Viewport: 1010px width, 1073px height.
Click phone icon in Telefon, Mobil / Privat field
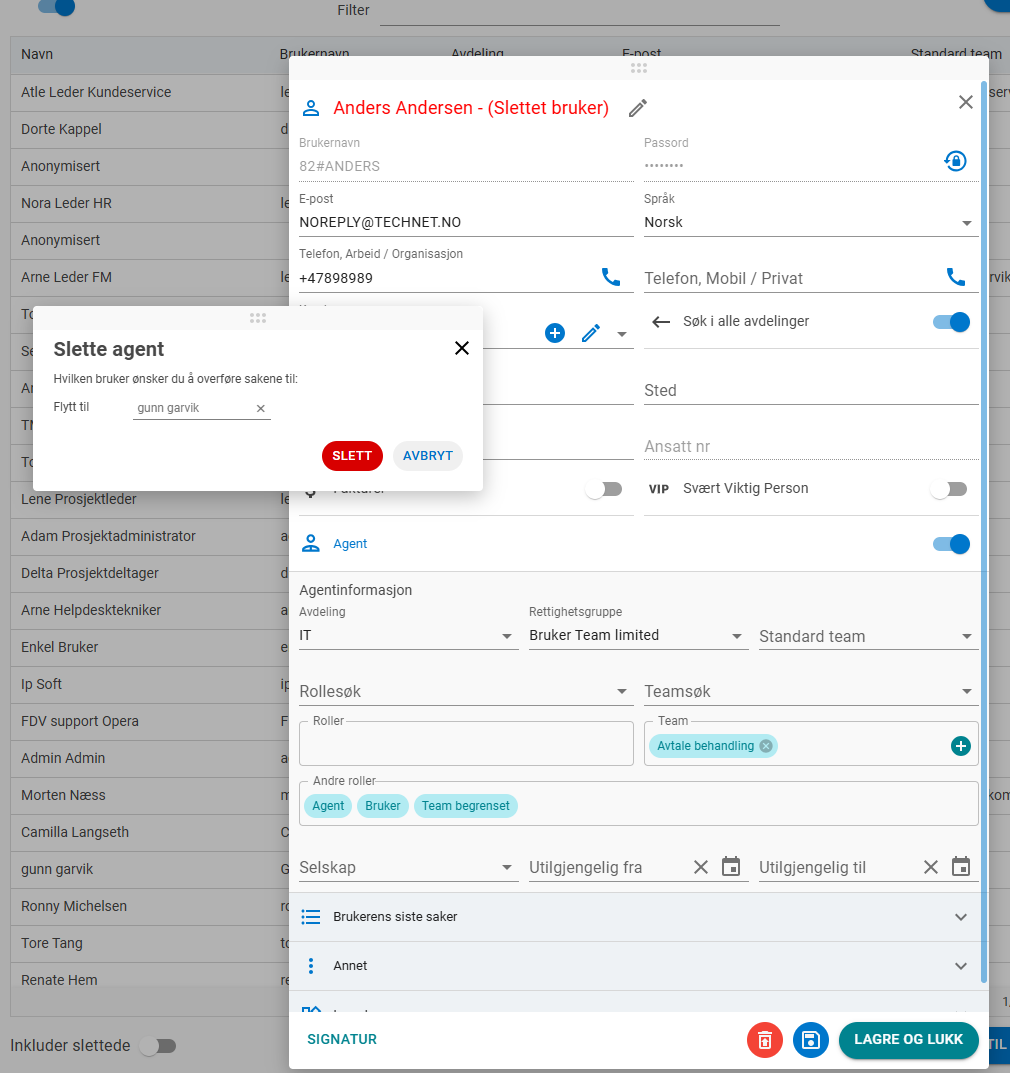click(956, 277)
